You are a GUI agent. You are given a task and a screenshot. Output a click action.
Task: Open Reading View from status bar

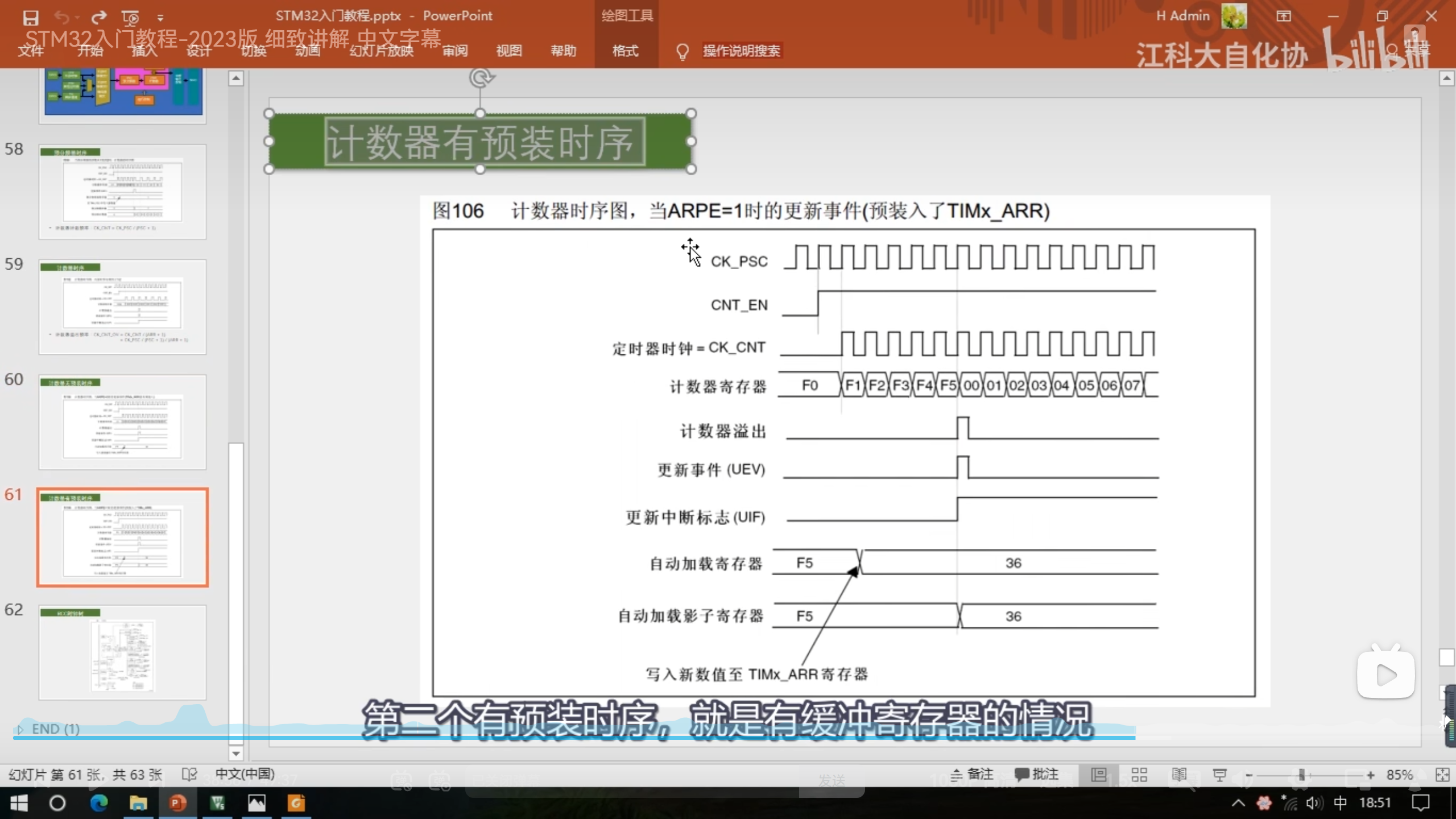(1179, 775)
